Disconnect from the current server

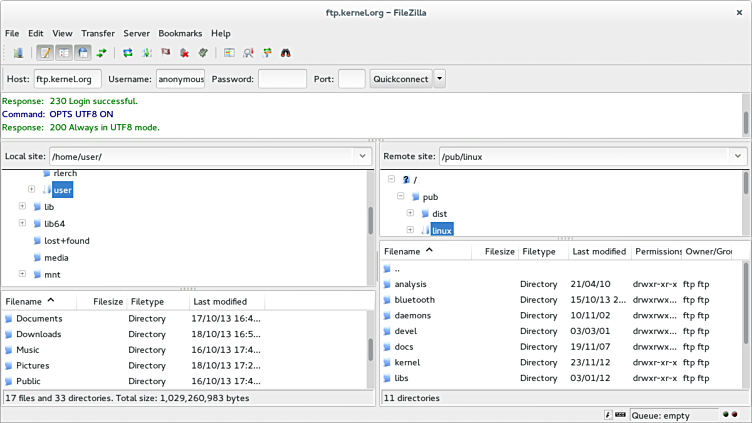tap(185, 53)
